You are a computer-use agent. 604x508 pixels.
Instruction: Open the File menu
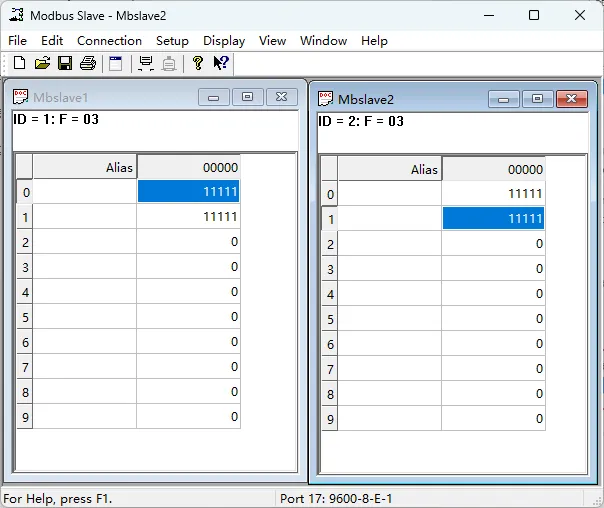coord(17,40)
